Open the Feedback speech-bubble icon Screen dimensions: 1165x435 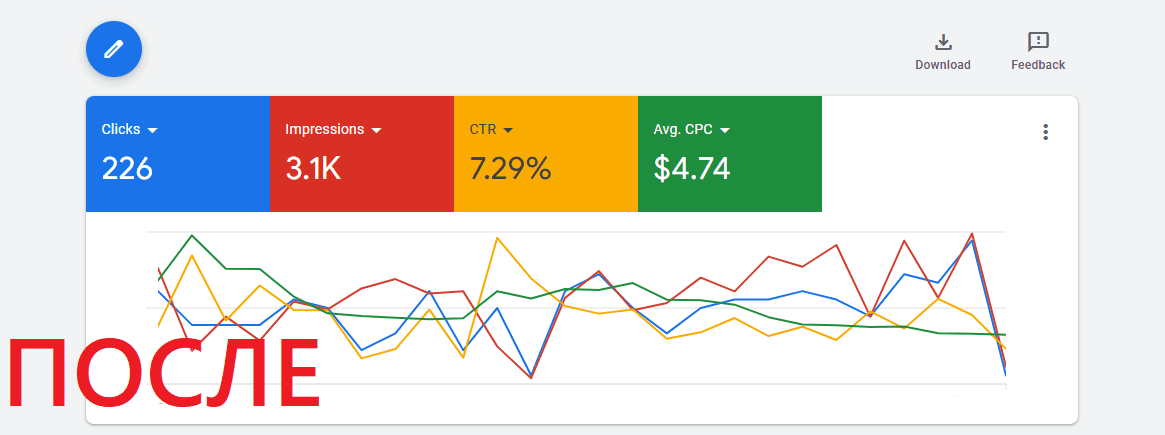(x=1038, y=42)
